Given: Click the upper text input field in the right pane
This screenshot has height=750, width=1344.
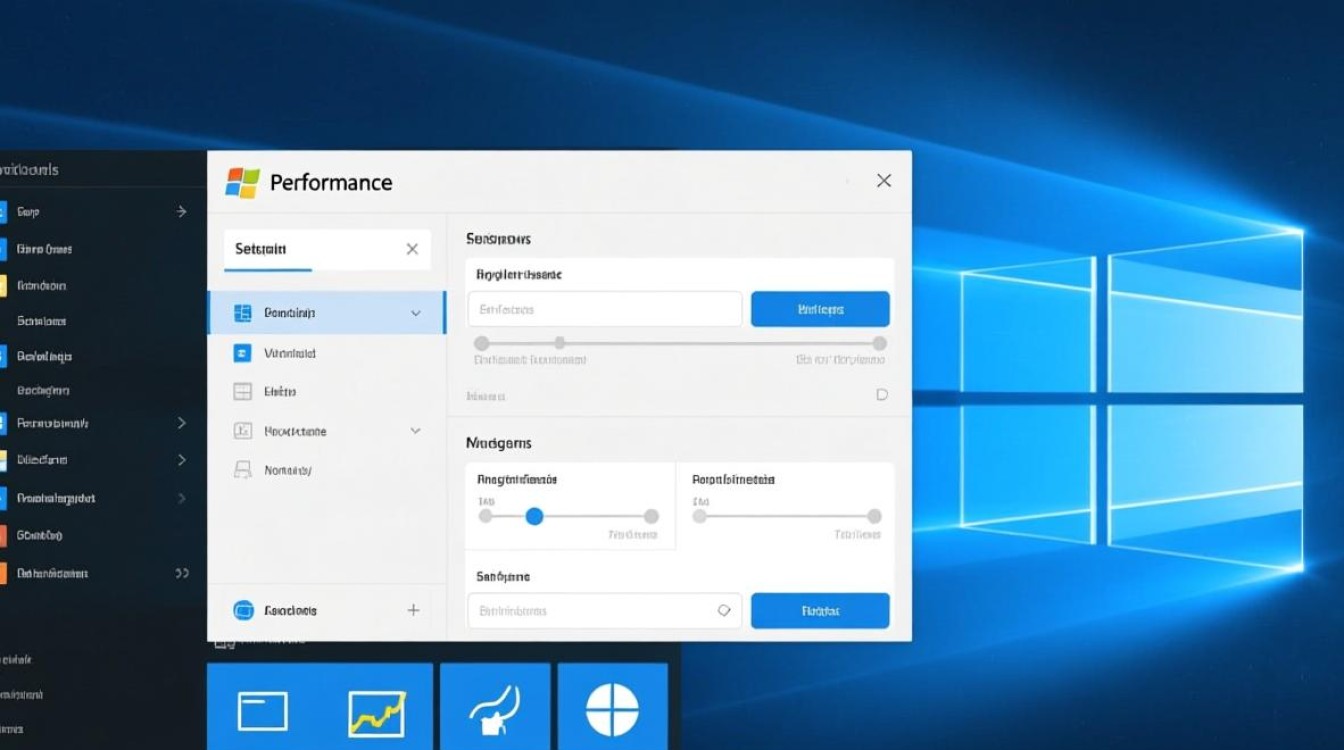Looking at the screenshot, I should [x=604, y=309].
